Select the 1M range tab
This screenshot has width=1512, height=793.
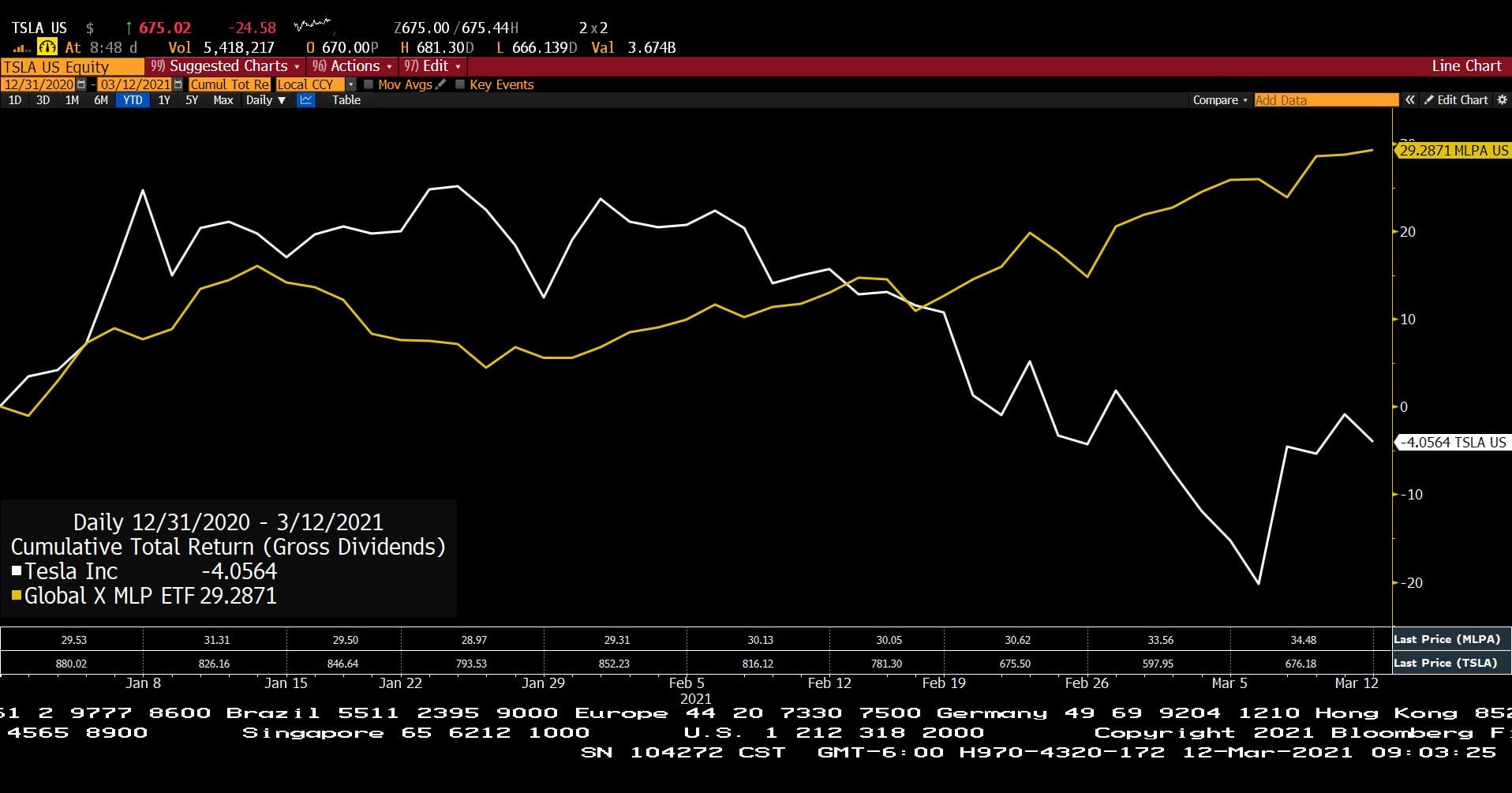pos(72,100)
